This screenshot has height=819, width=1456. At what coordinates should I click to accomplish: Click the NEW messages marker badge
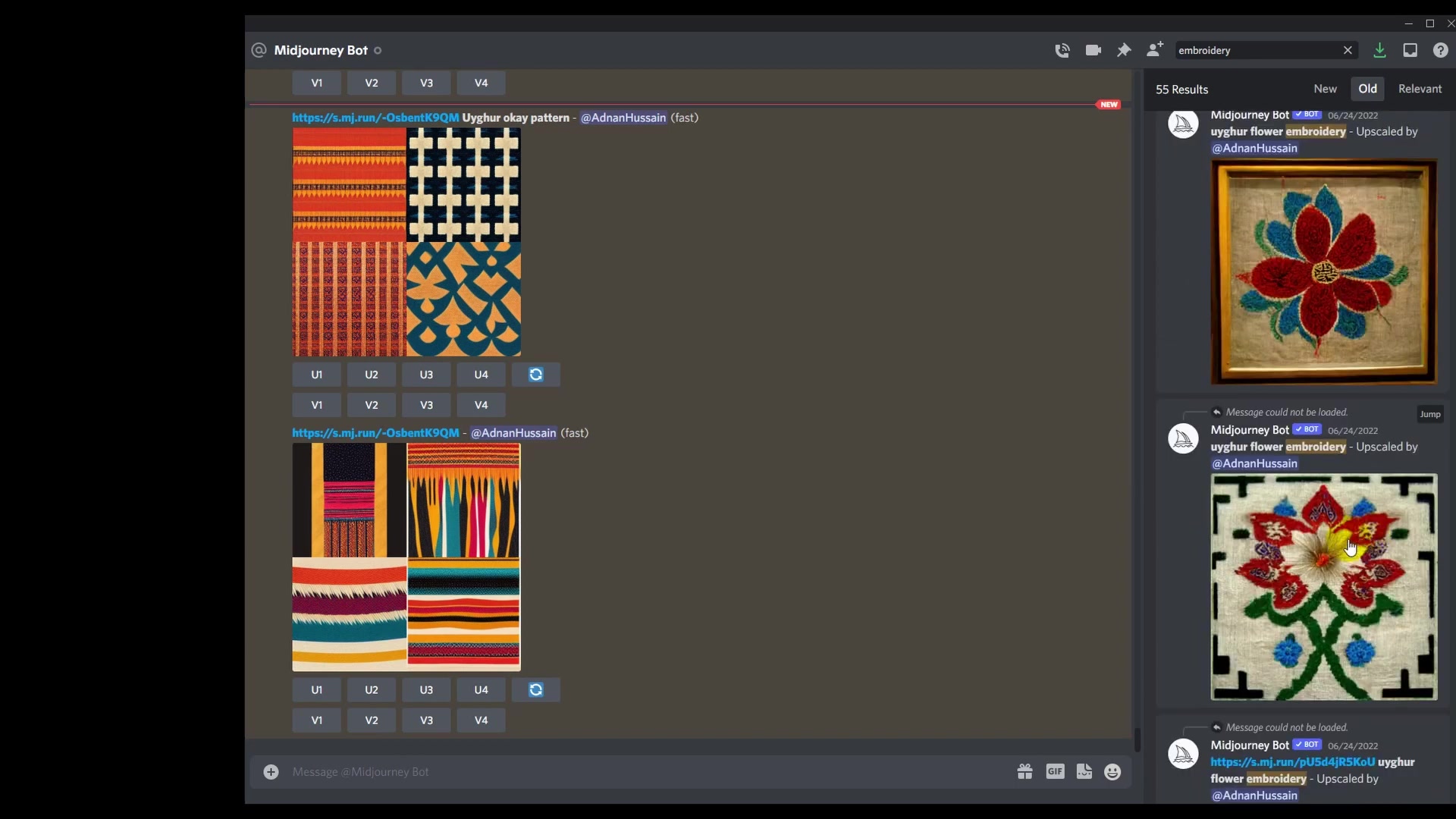click(1109, 105)
